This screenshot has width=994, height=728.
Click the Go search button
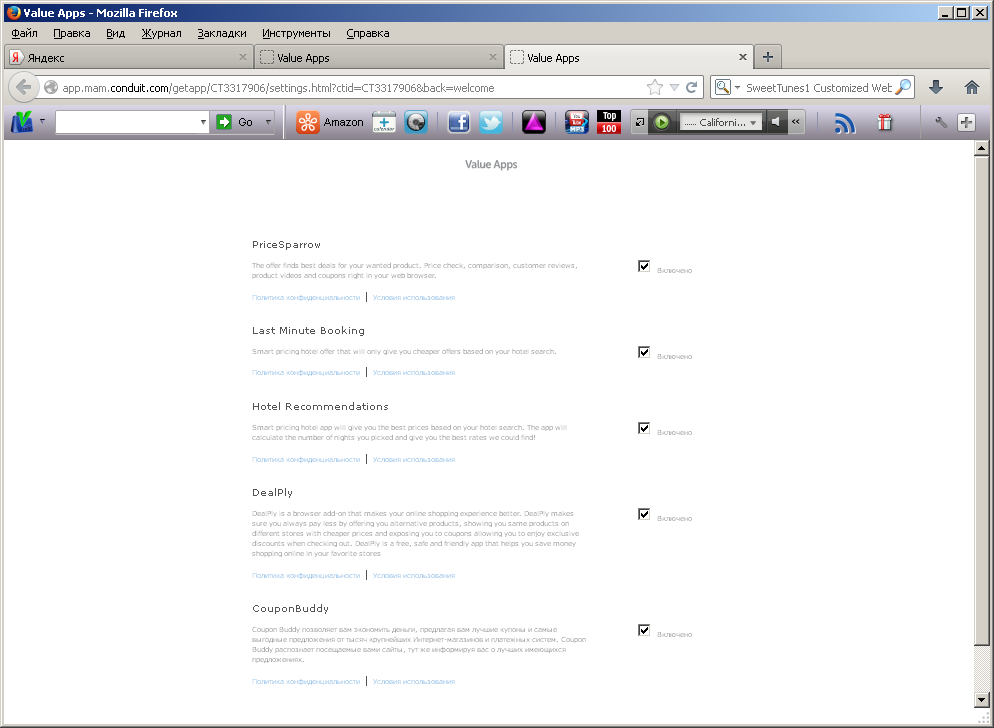point(234,122)
